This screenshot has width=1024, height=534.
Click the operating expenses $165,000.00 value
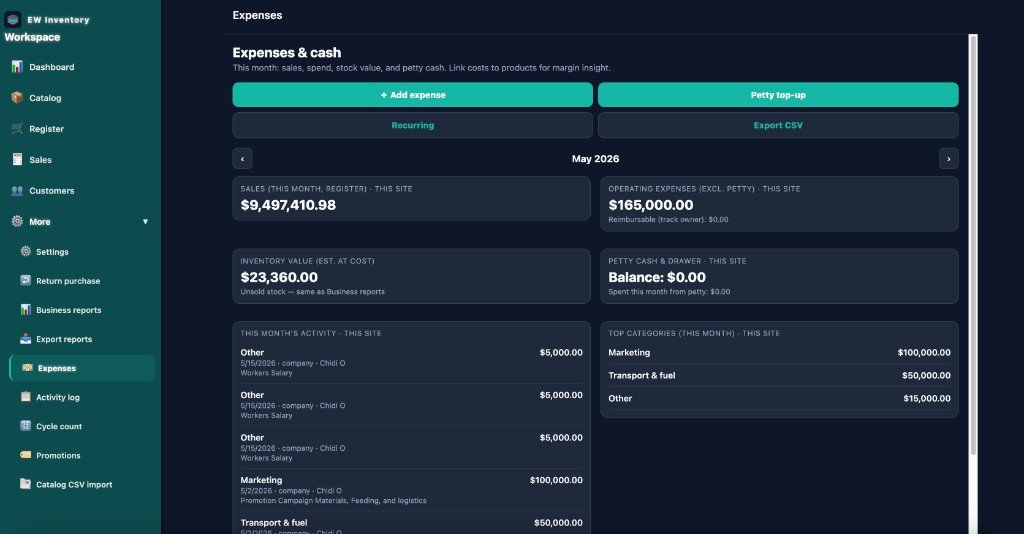(x=650, y=205)
